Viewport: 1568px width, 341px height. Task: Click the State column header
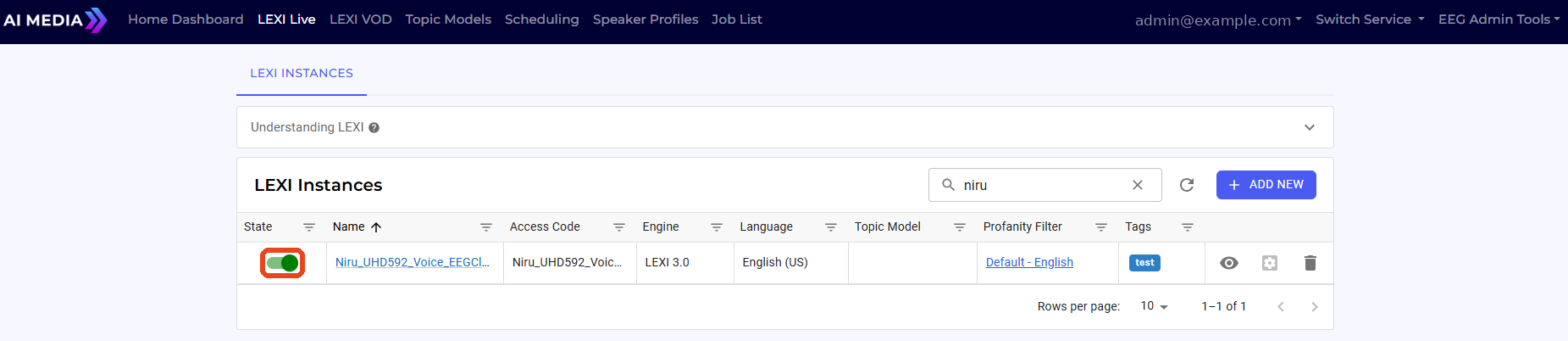click(x=258, y=227)
